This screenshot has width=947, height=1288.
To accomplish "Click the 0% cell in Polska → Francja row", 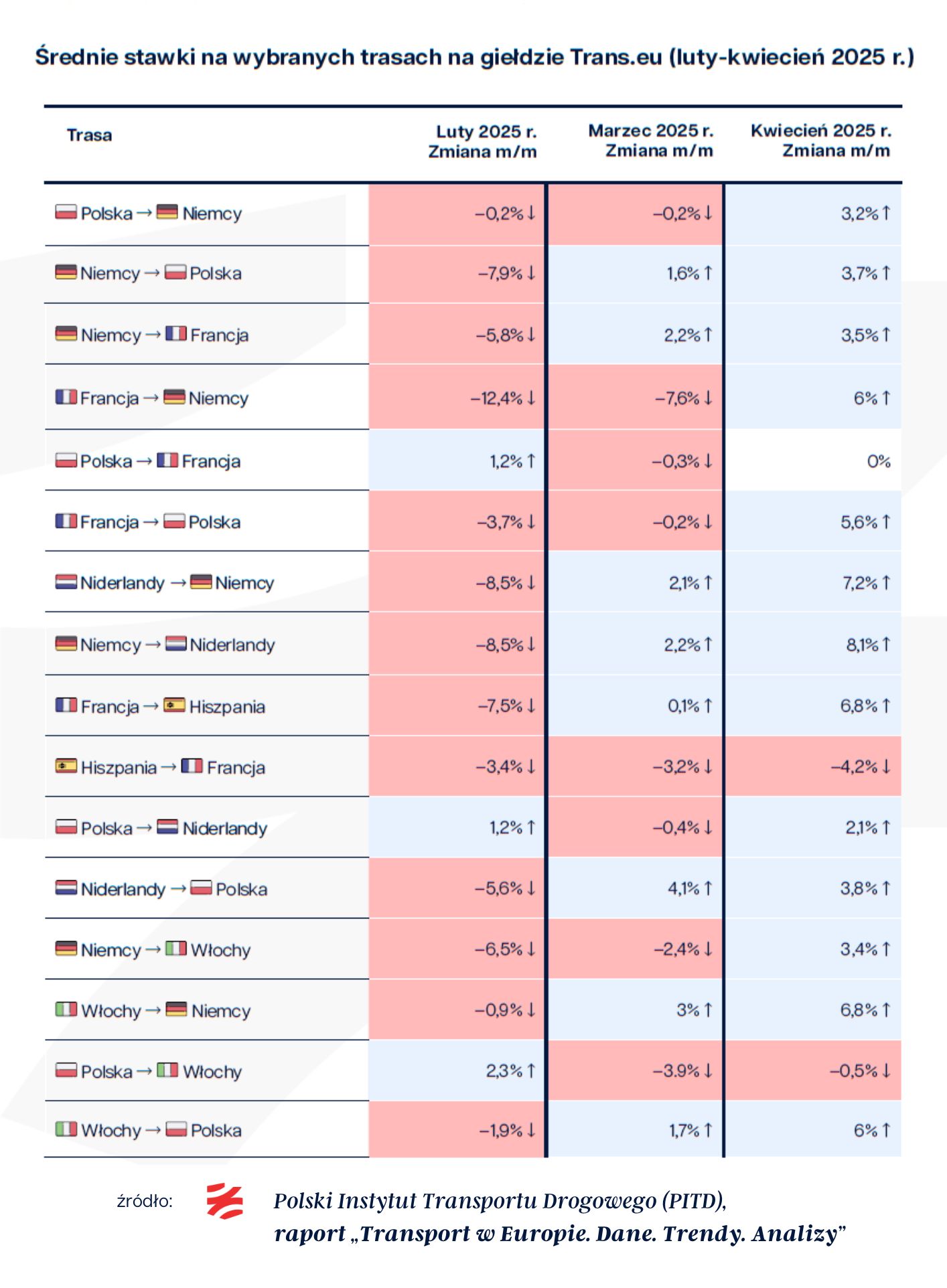I will point(878,461).
